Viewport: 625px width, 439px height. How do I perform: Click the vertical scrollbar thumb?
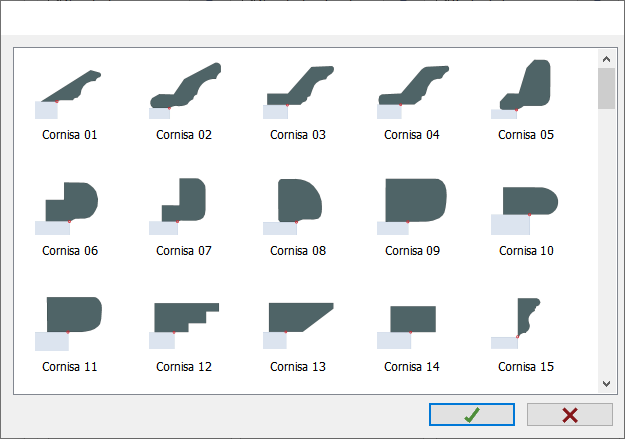pyautogui.click(x=606, y=89)
